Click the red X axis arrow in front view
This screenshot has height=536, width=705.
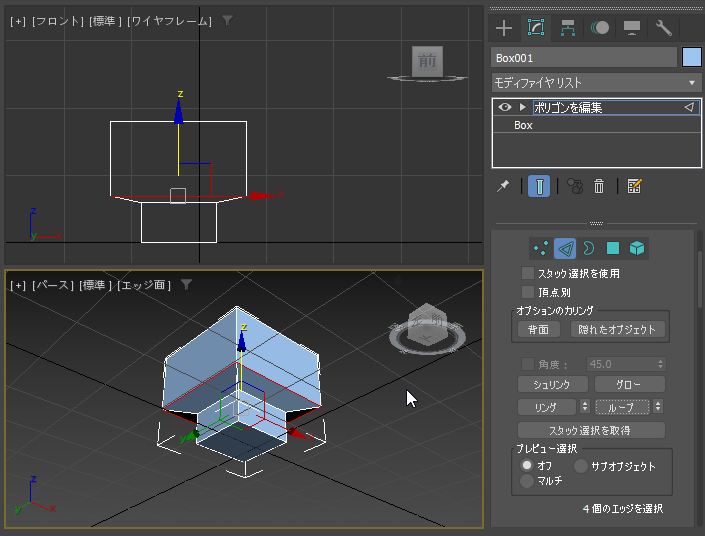263,196
